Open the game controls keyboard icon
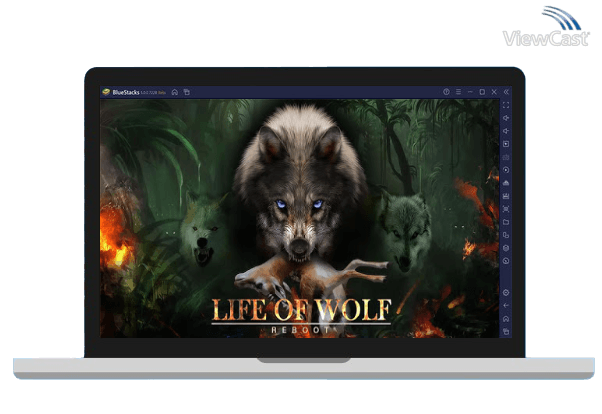Image resolution: width=602 pixels, height=414 pixels. (506, 157)
